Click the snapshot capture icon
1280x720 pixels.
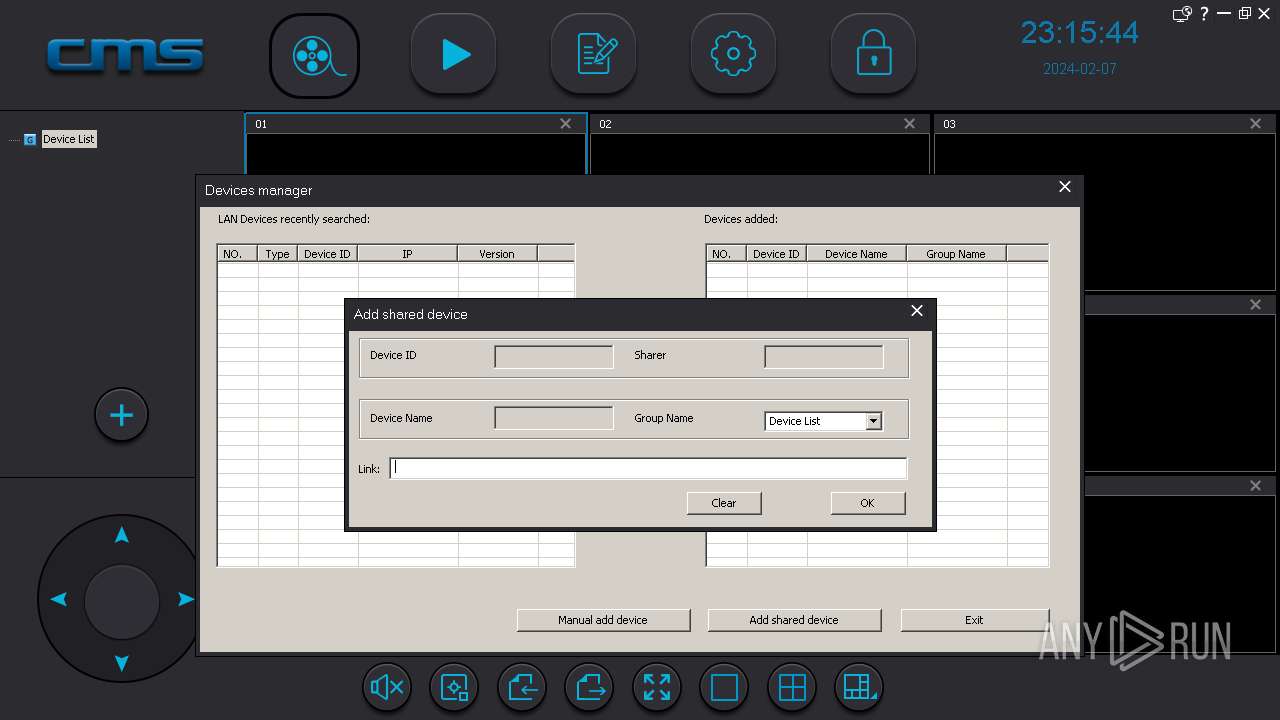454,687
